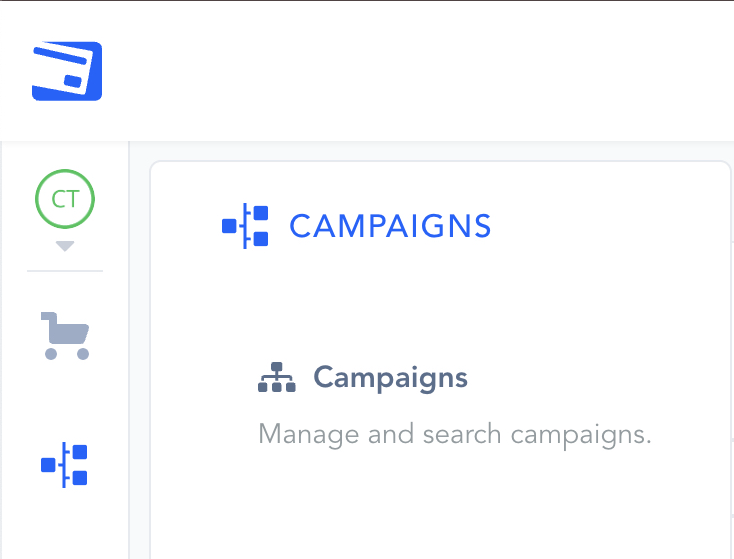Open the Campaigns link

[390, 377]
